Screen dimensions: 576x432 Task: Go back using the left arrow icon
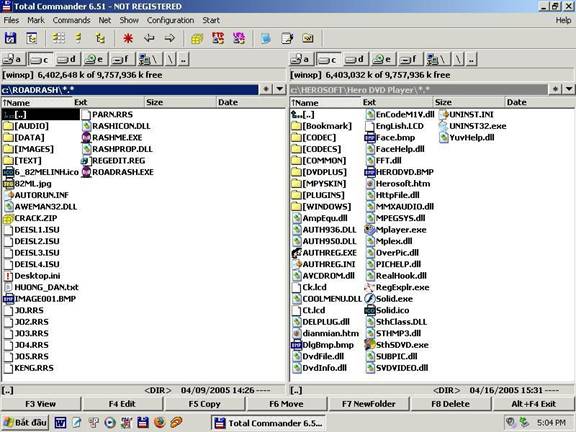point(149,38)
